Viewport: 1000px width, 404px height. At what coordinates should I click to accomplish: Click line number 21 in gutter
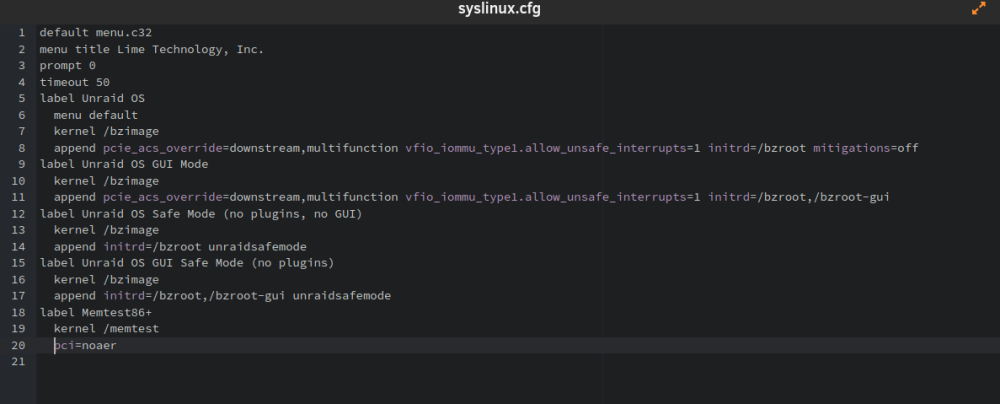coord(18,362)
